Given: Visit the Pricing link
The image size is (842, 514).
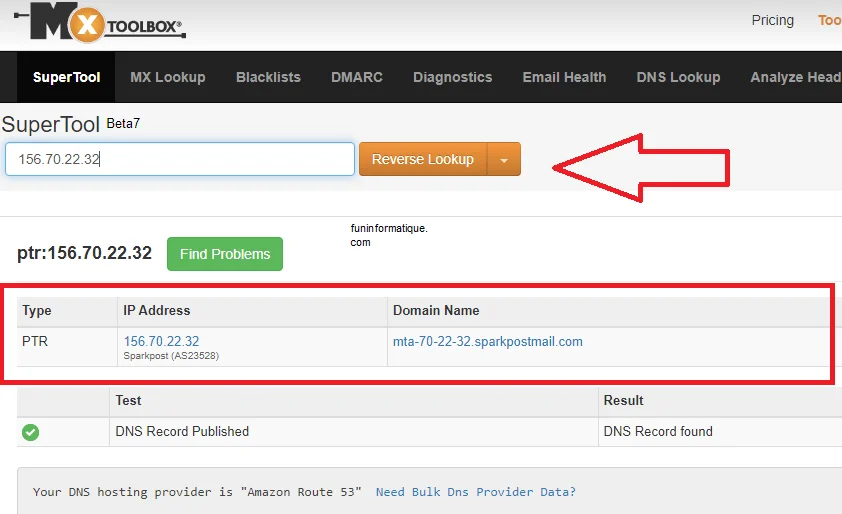Looking at the screenshot, I should [773, 20].
